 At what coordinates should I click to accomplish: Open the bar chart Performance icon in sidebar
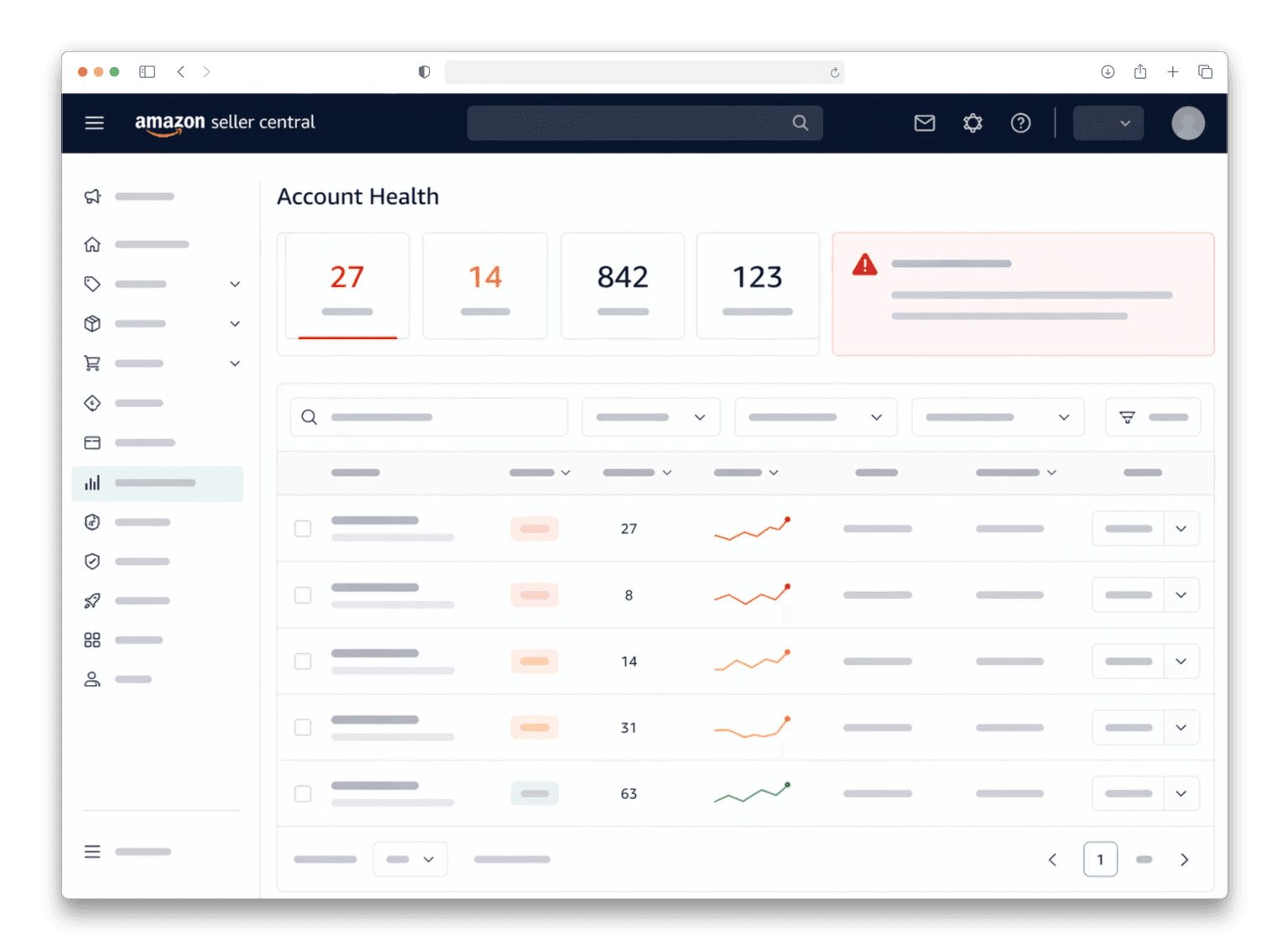[92, 483]
